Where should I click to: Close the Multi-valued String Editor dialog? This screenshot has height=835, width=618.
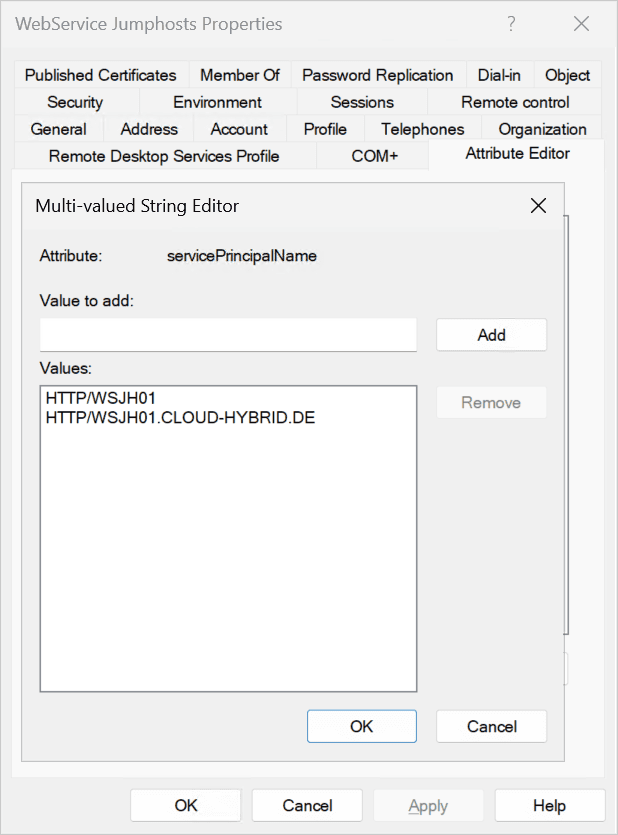tap(538, 206)
